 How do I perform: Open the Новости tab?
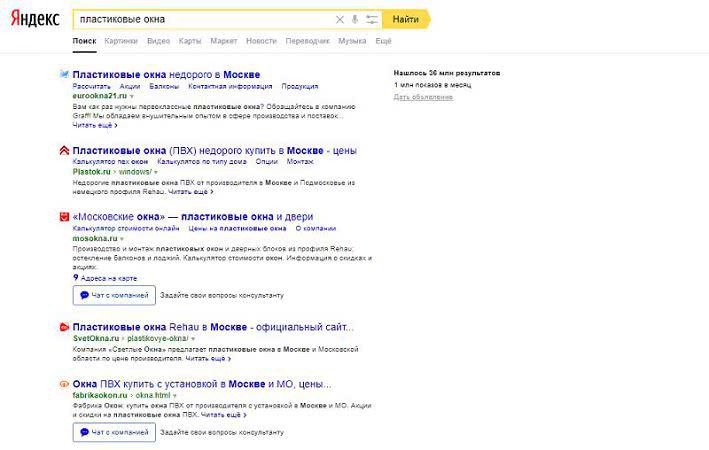261,41
